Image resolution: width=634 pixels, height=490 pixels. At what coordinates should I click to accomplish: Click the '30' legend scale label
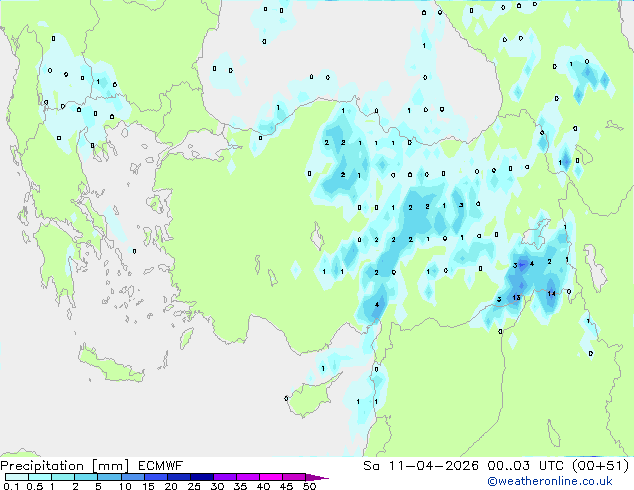[217, 486]
